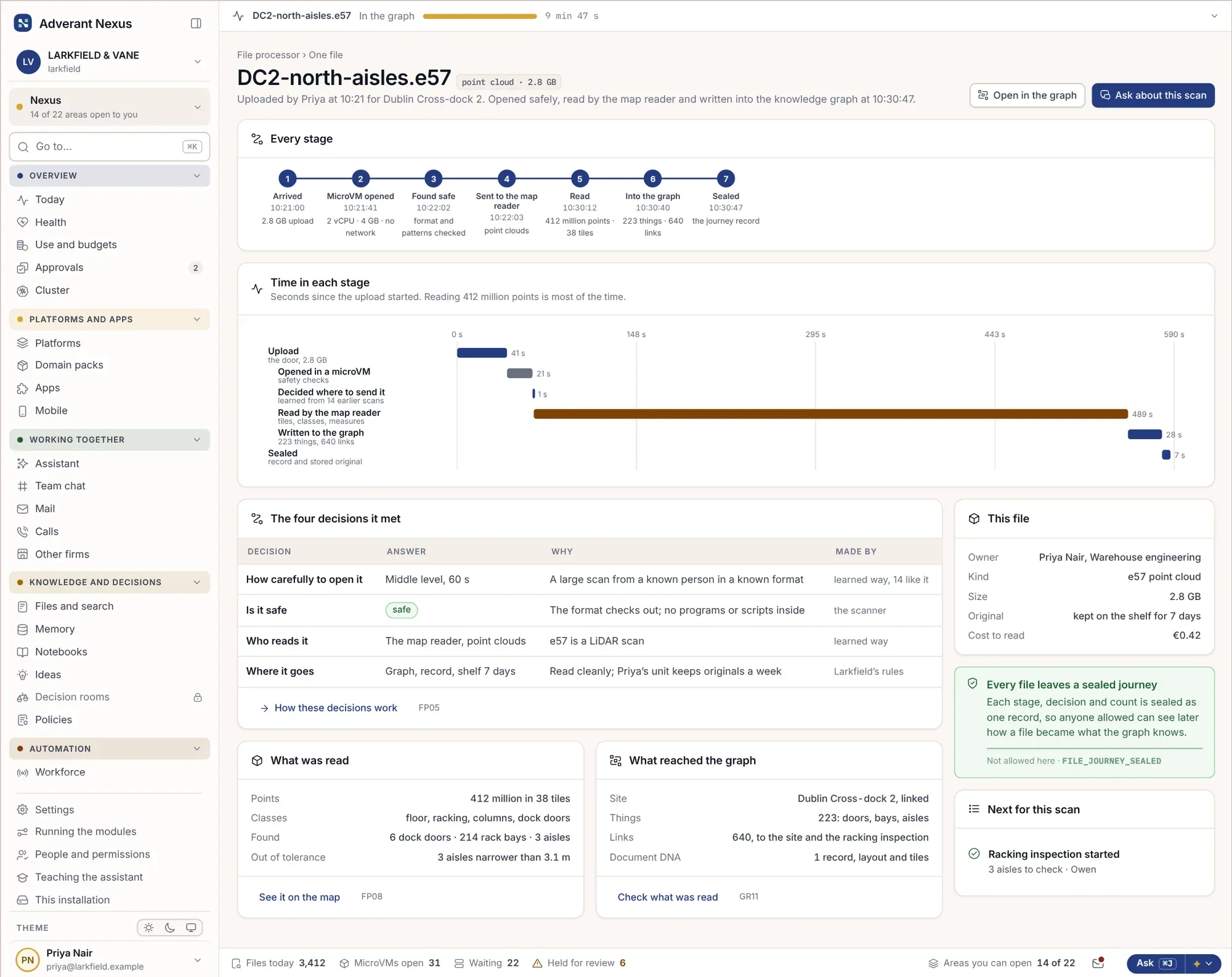Switch to dark theme moon toggle

(x=170, y=928)
